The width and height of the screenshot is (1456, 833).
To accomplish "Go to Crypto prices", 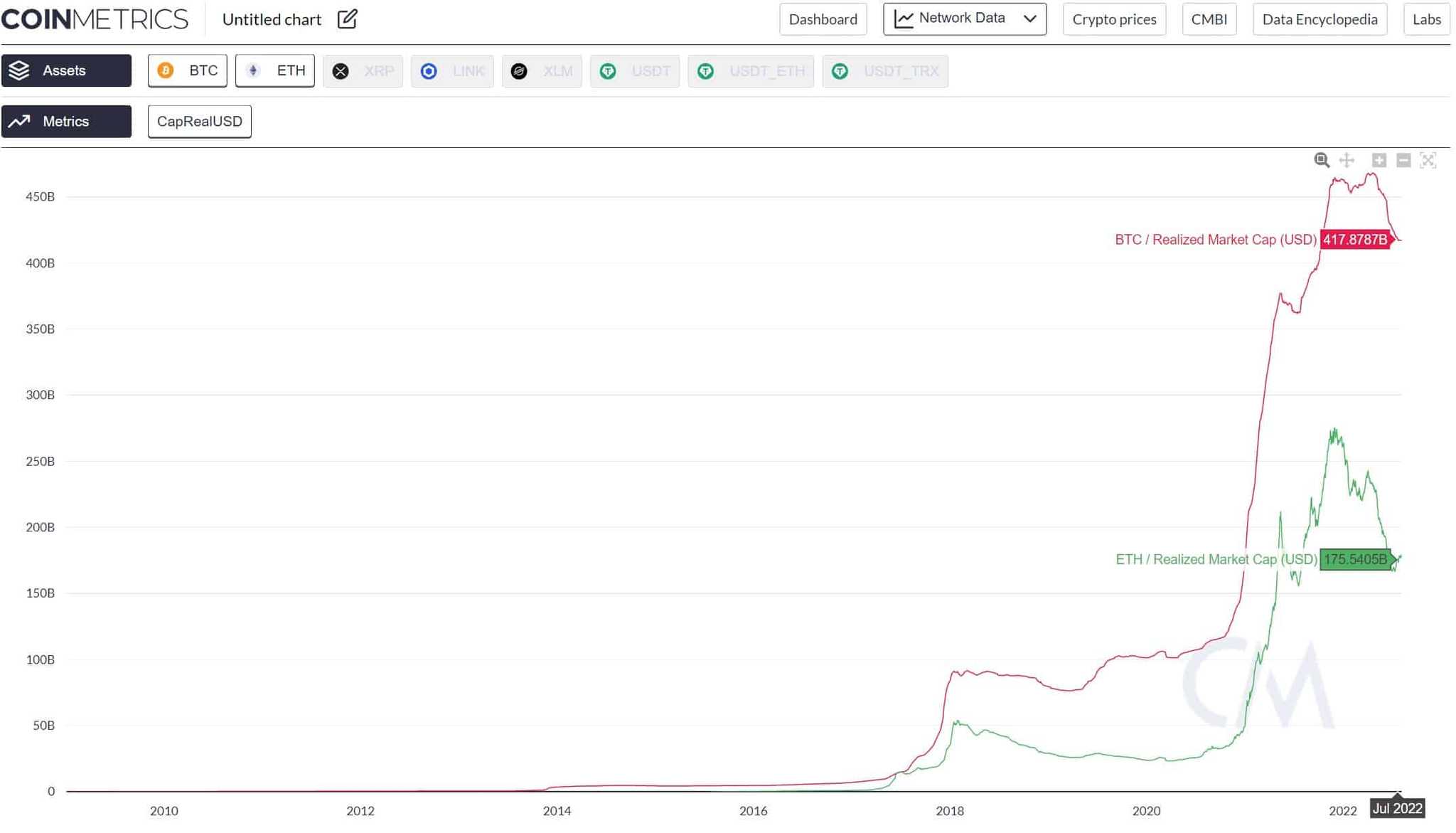I will tap(1113, 19).
